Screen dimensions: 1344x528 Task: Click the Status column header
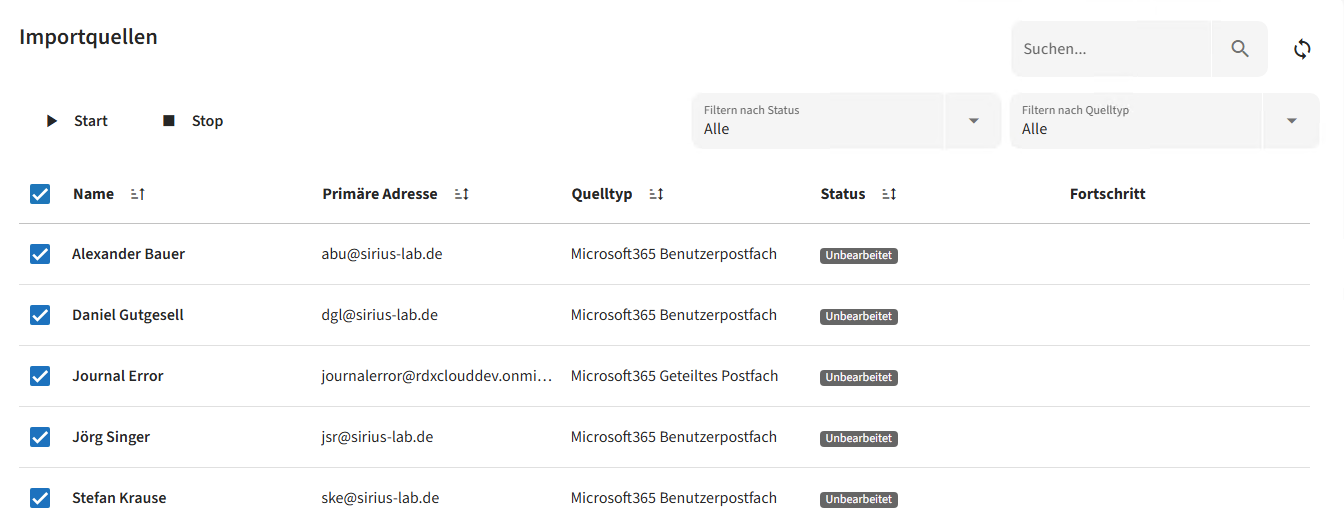click(x=843, y=194)
